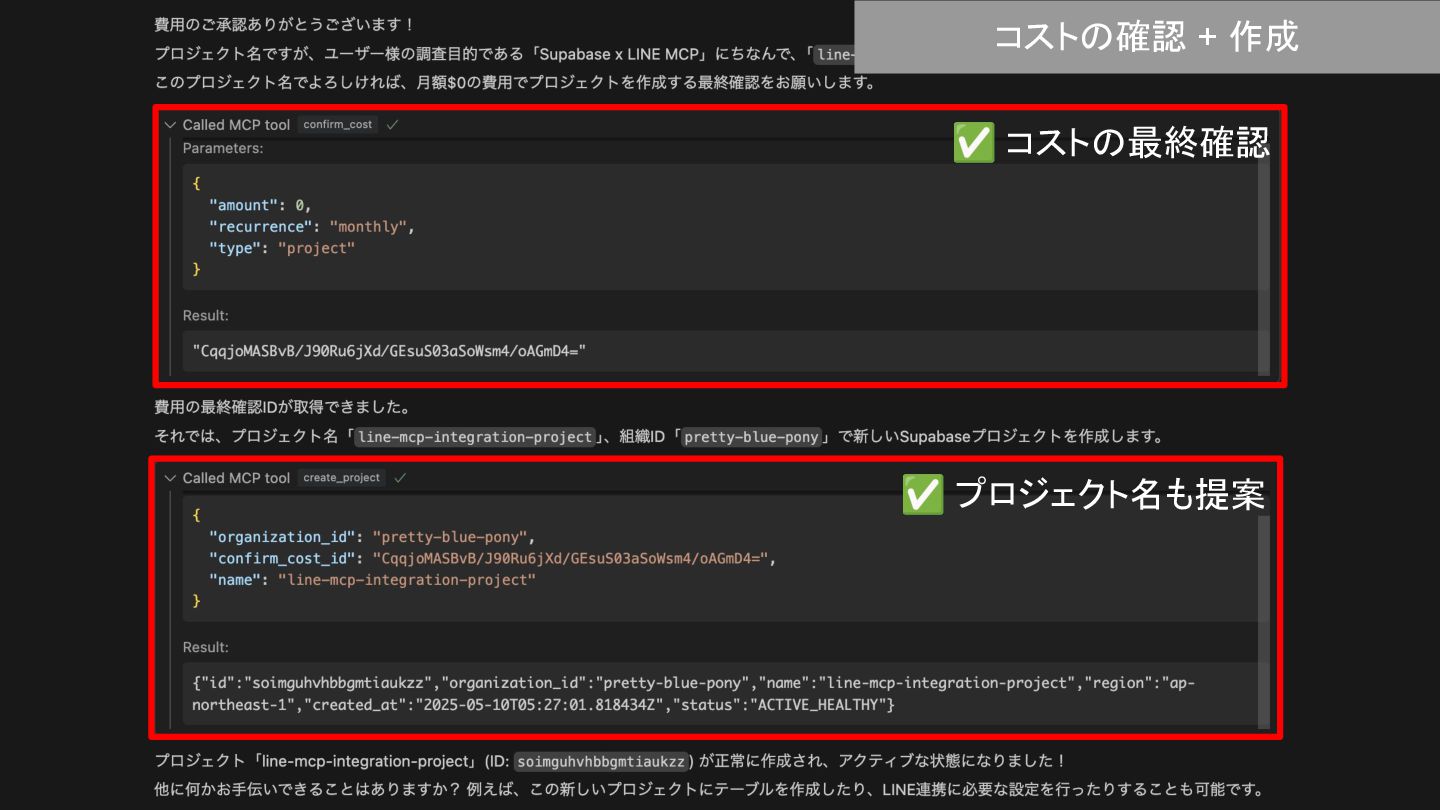Viewport: 1440px width, 810px height.
Task: Select the confirm_cost result string CqqjoMASBvB
Action: point(388,350)
